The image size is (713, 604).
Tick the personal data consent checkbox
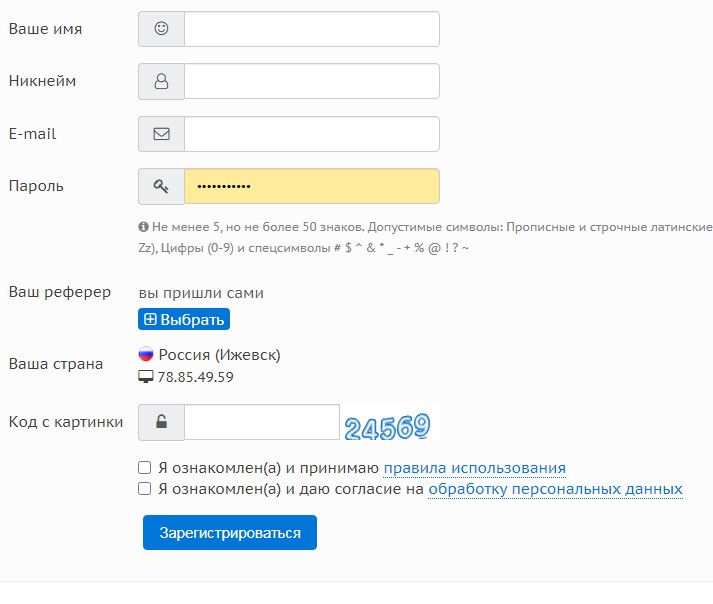(x=145, y=489)
